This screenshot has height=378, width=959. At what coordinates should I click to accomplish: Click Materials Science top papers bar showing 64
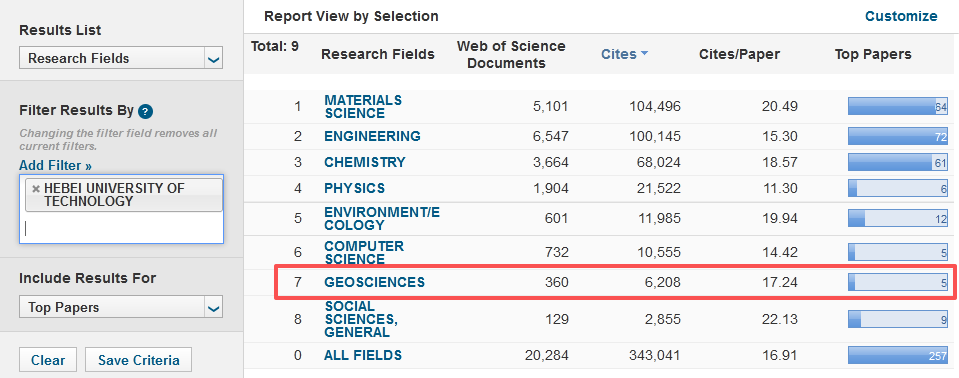pos(898,106)
